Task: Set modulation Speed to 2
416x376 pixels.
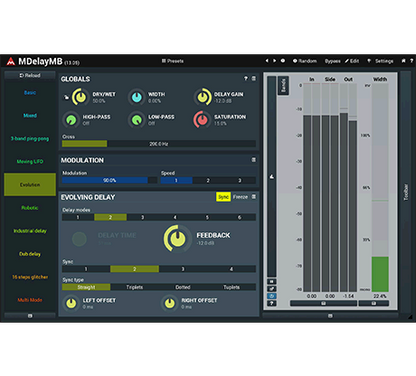Action: pyautogui.click(x=208, y=180)
